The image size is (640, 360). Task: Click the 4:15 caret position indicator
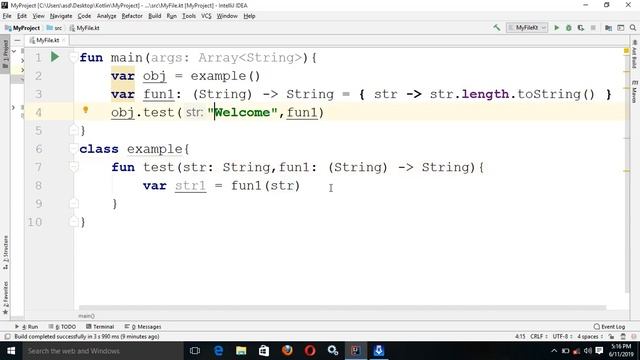pos(520,337)
